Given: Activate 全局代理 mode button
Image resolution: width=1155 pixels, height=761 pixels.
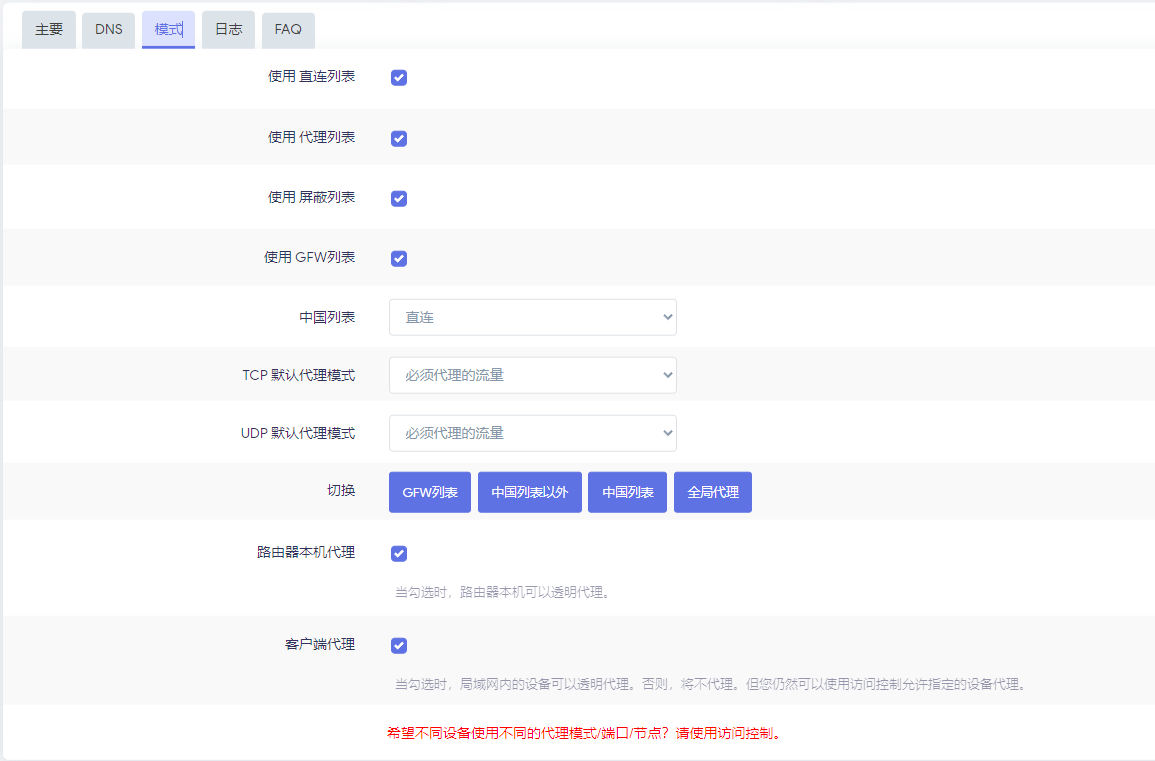Looking at the screenshot, I should tap(712, 492).
